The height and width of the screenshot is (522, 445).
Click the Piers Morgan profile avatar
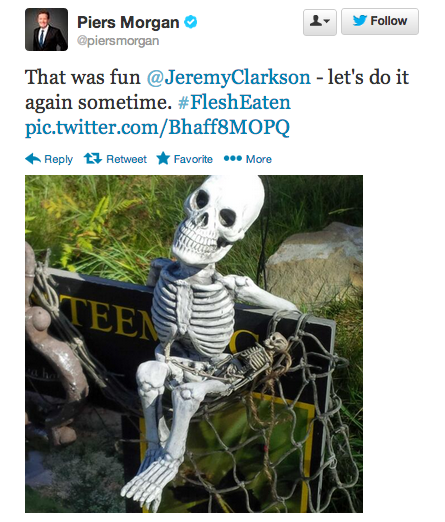[x=46, y=30]
